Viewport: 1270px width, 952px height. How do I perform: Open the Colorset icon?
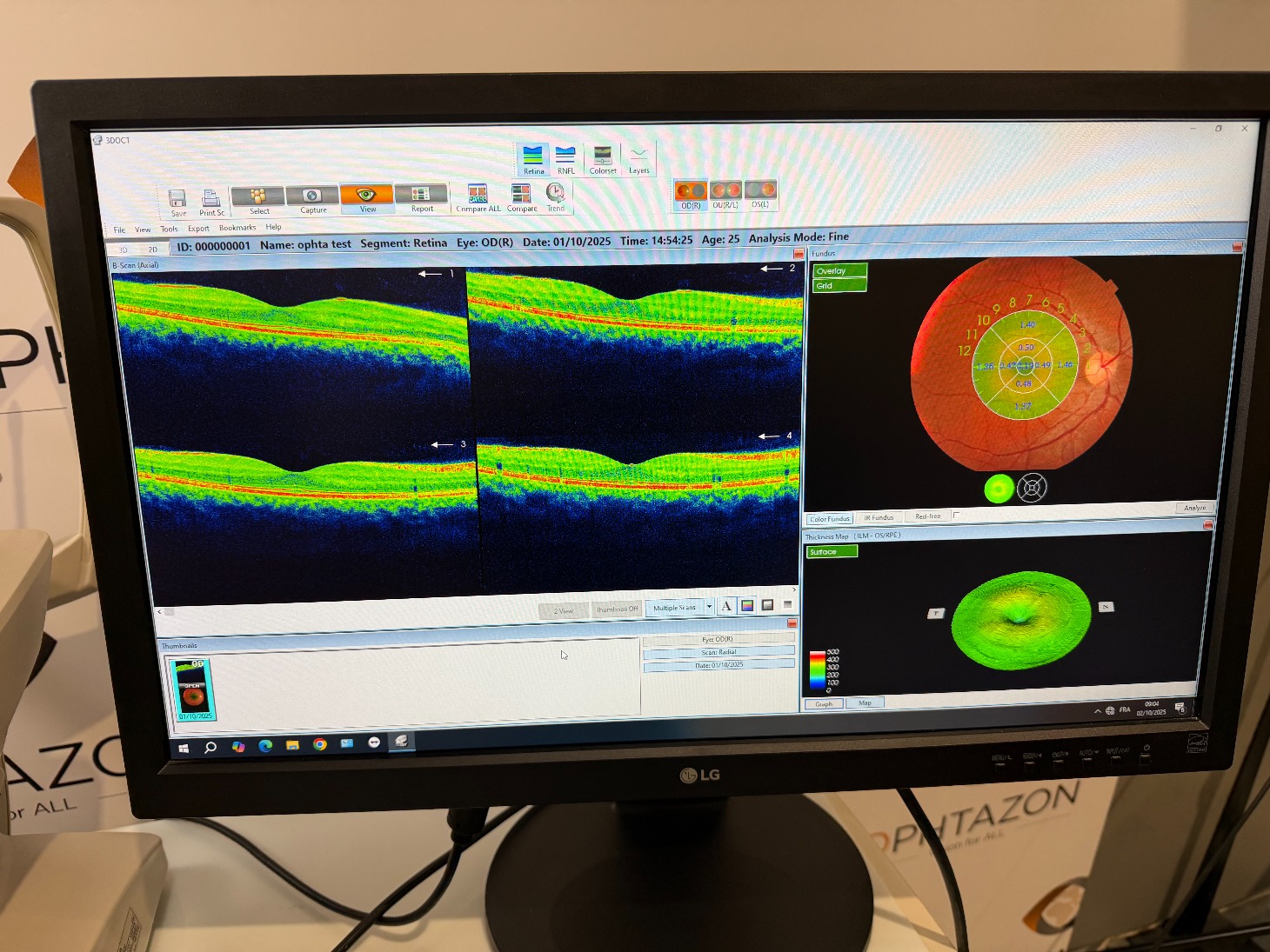[x=602, y=156]
